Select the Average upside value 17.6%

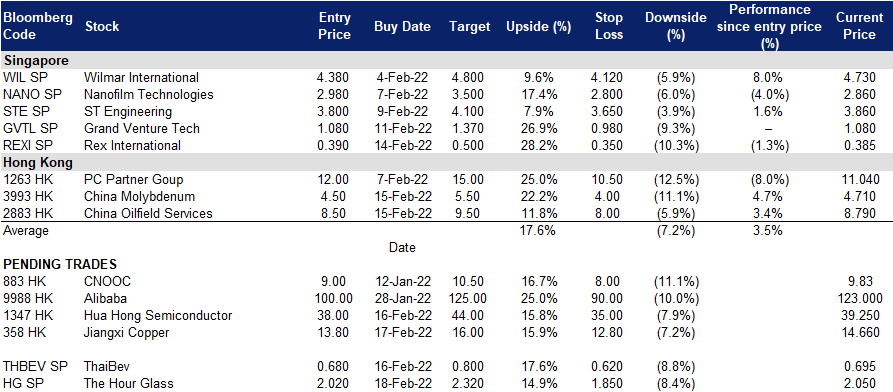pyautogui.click(x=539, y=230)
